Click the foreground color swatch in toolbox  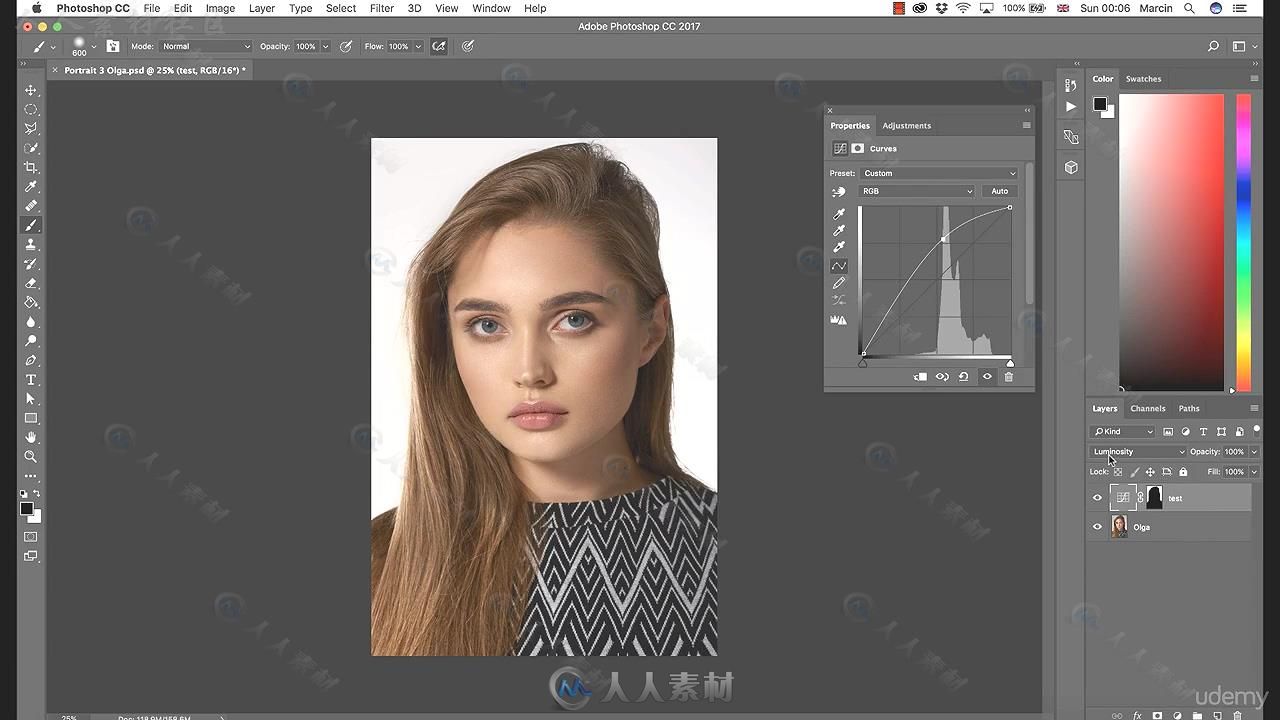pyautogui.click(x=27, y=509)
